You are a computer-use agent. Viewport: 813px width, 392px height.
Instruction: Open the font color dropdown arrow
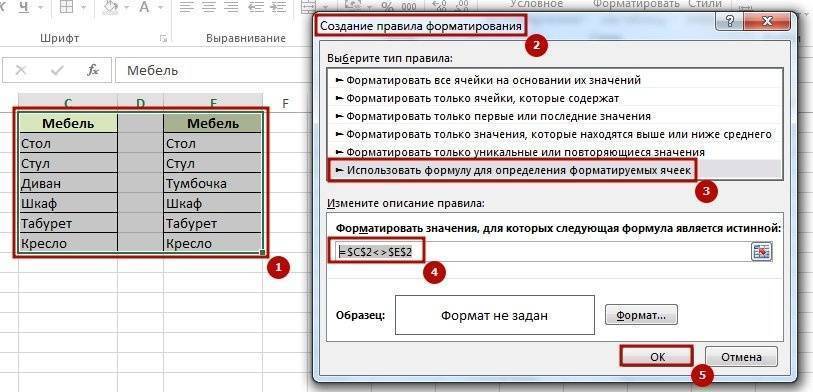(160, 7)
